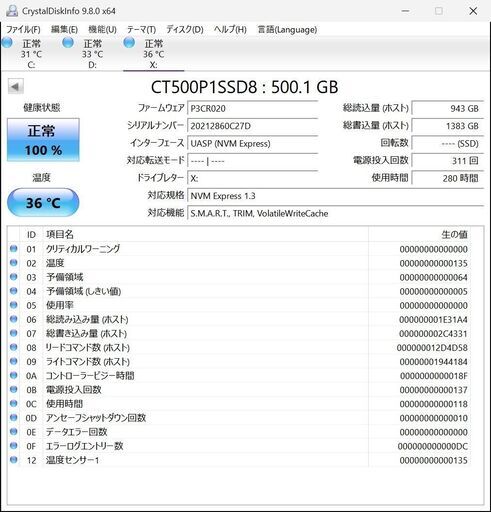Click status dot for row 04 予備領域 (しきい値)
Viewport: 491px width, 512px height.
click(x=14, y=291)
